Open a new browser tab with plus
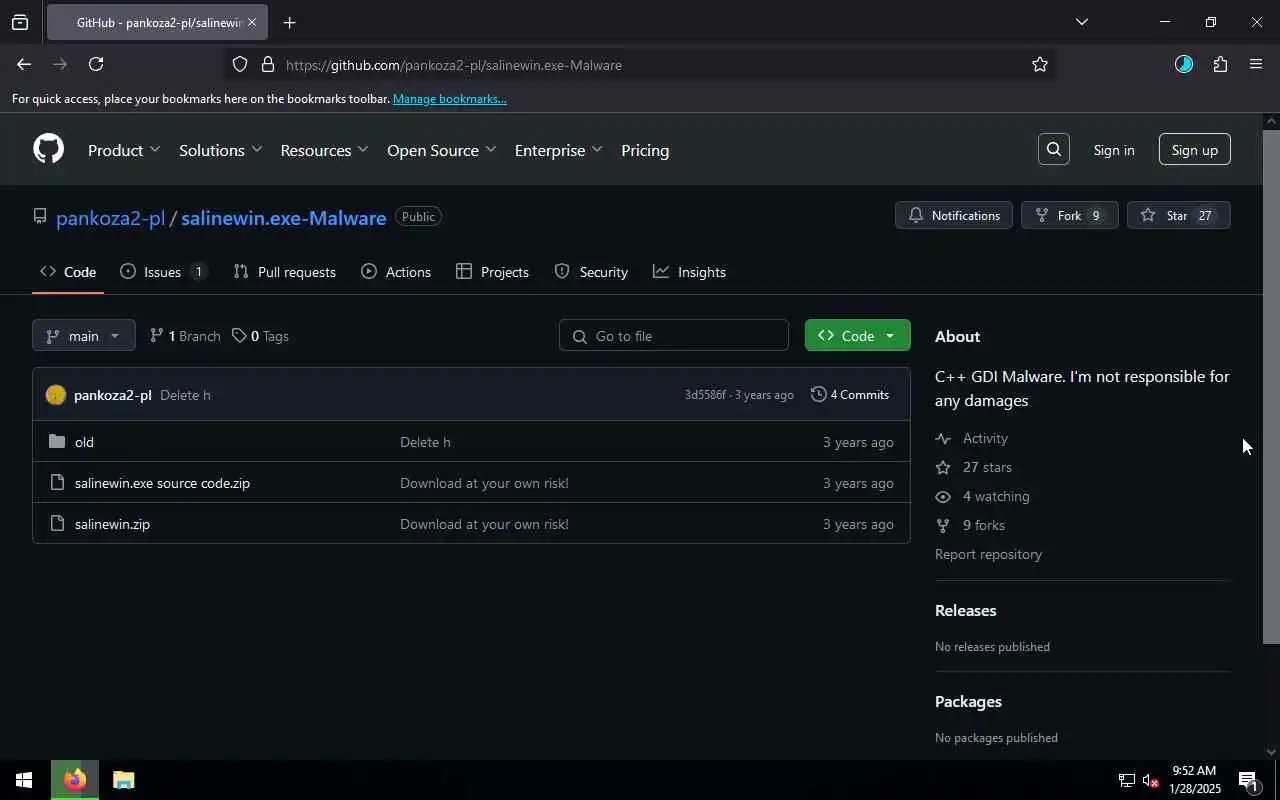 289,22
